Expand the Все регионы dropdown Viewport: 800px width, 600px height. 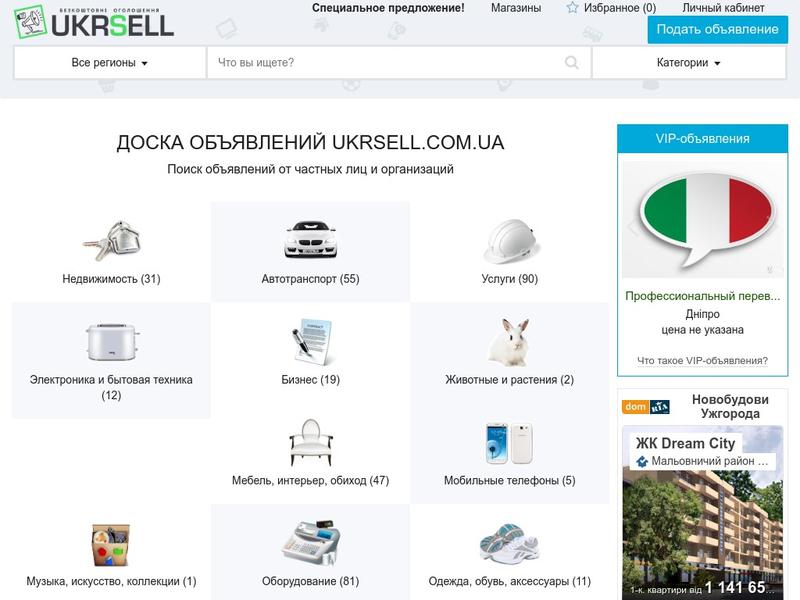[x=110, y=63]
